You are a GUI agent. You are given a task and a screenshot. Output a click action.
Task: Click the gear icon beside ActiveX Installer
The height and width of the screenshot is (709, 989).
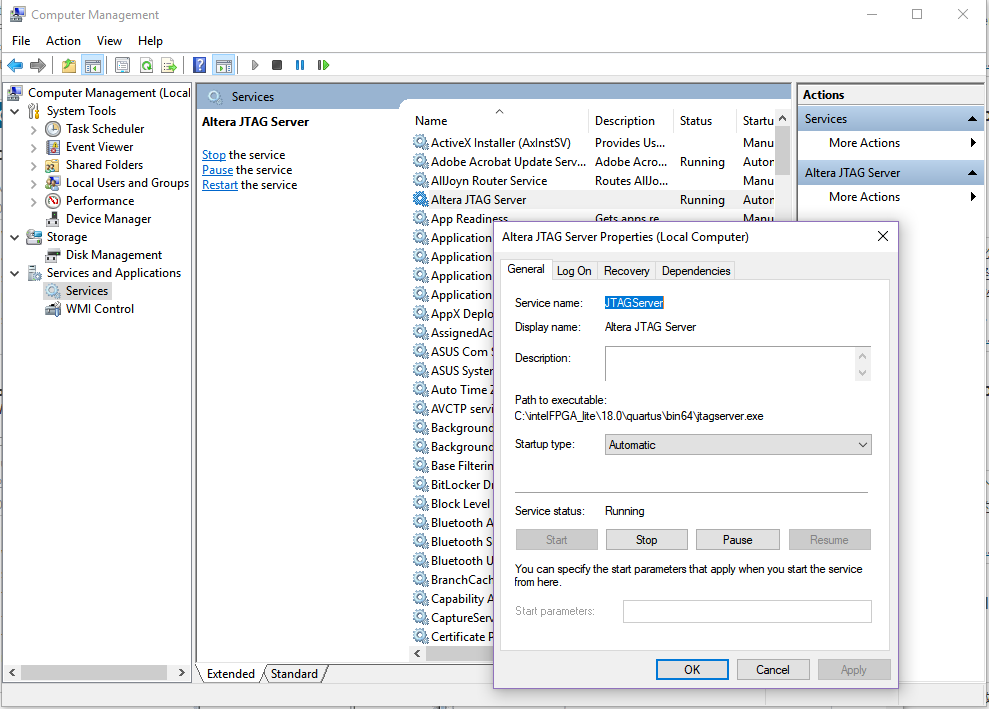point(420,143)
